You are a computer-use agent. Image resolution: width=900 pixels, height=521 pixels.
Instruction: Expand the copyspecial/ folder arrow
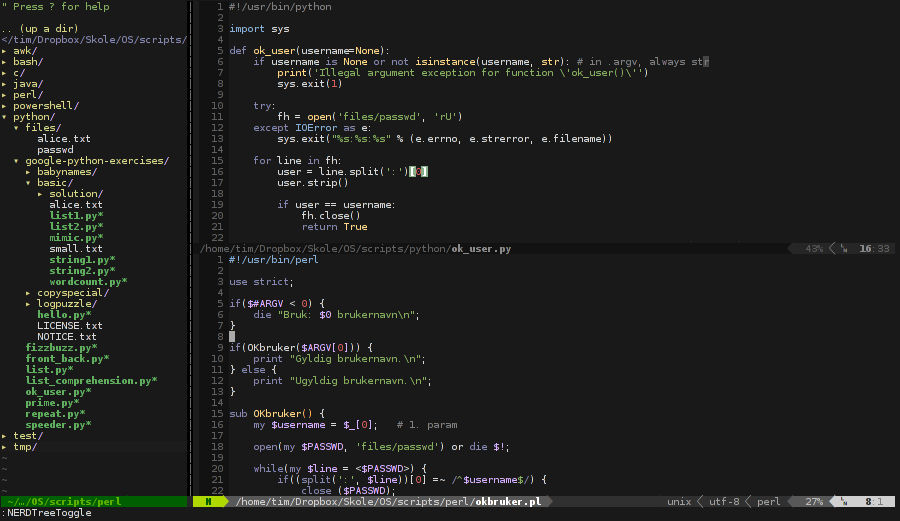[x=28, y=293]
